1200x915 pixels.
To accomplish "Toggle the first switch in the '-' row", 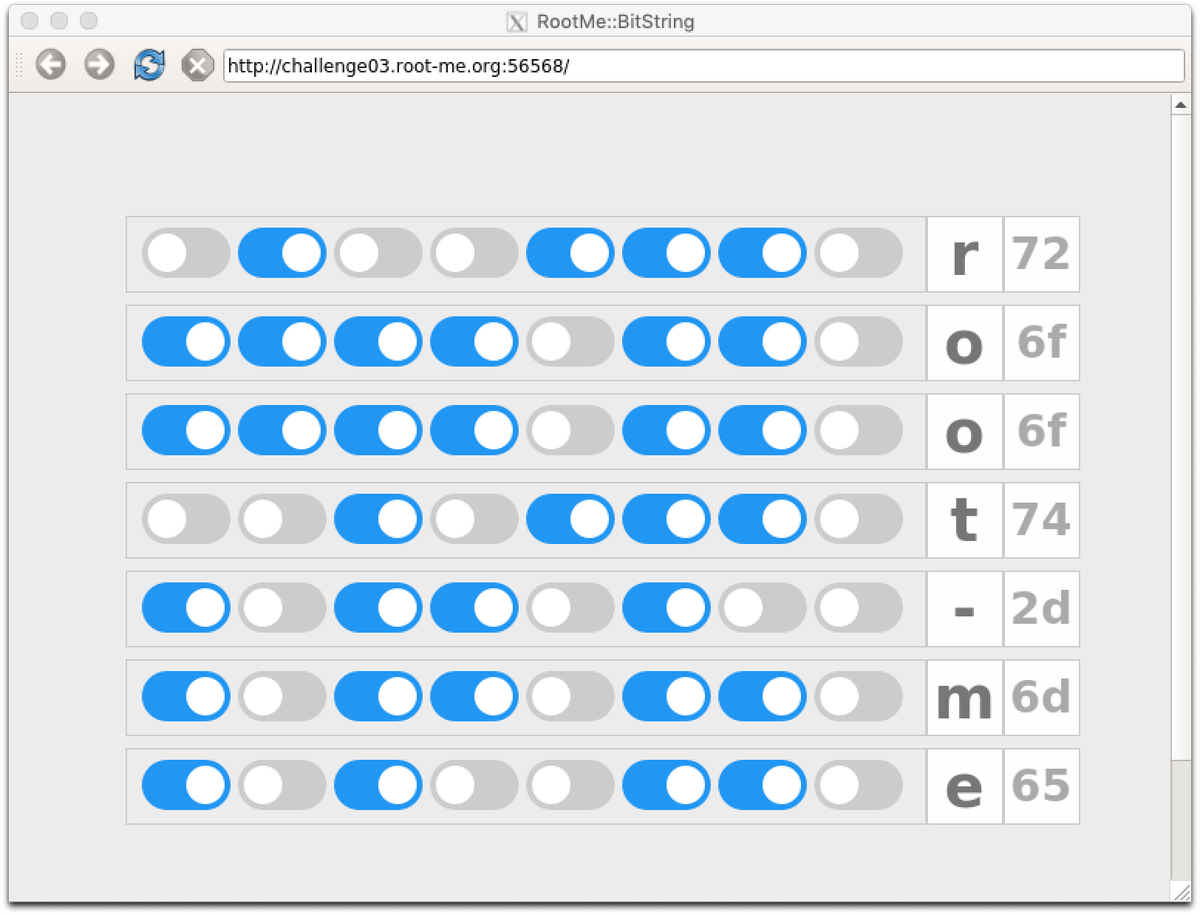I will coord(184,608).
